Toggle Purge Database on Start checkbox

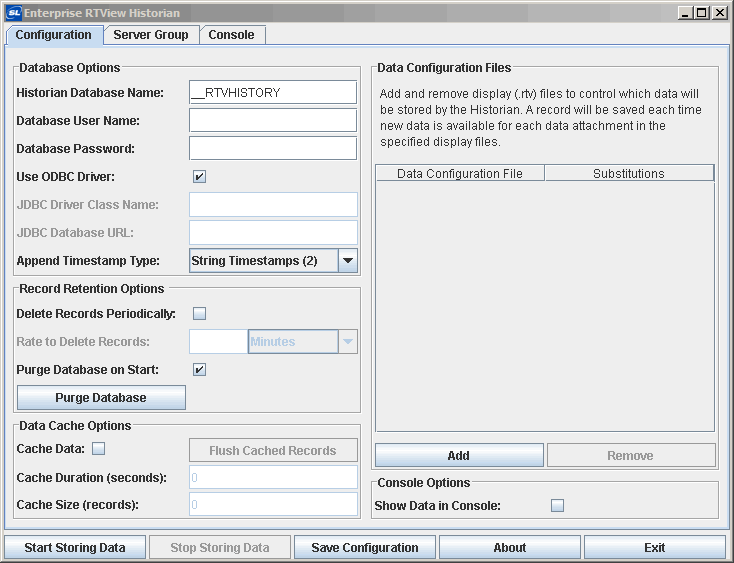point(199,370)
